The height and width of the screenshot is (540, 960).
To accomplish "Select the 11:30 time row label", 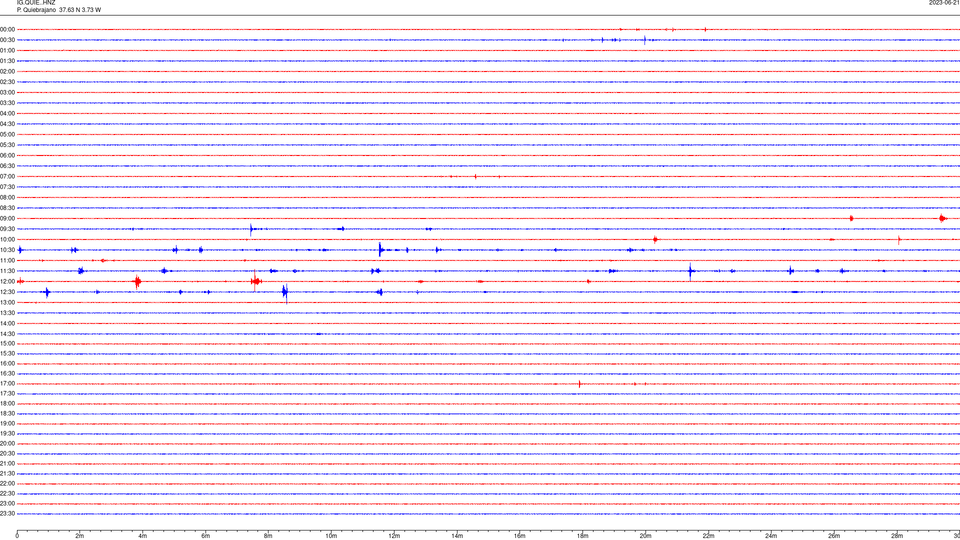I will pyautogui.click(x=7, y=271).
